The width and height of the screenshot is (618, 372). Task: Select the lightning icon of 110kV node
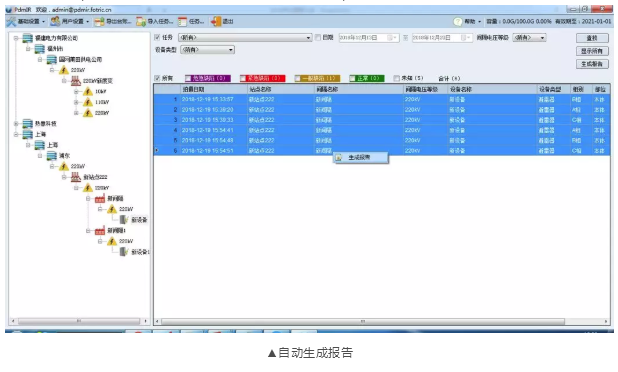(x=88, y=102)
